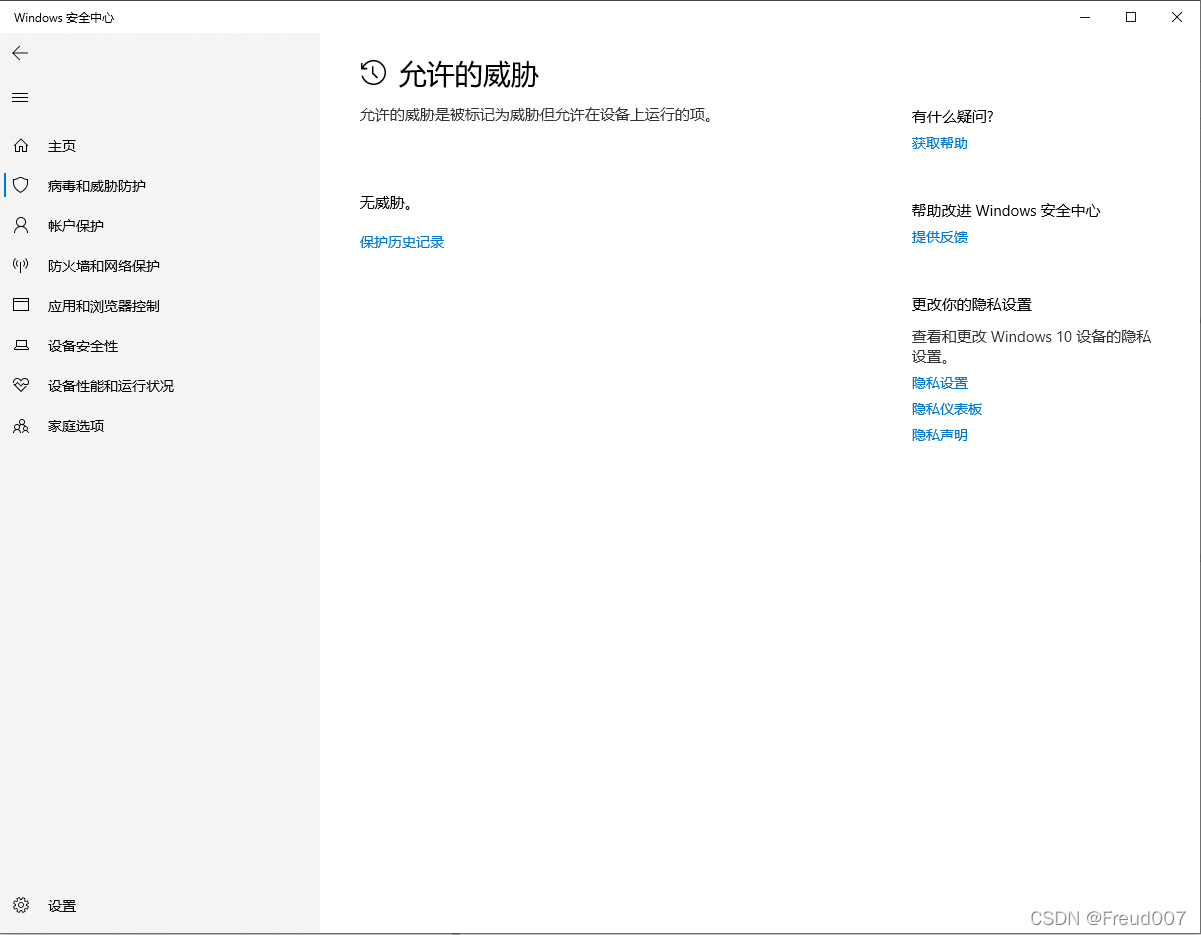Click the 获取帮助 link
This screenshot has width=1201, height=935.
(x=940, y=143)
